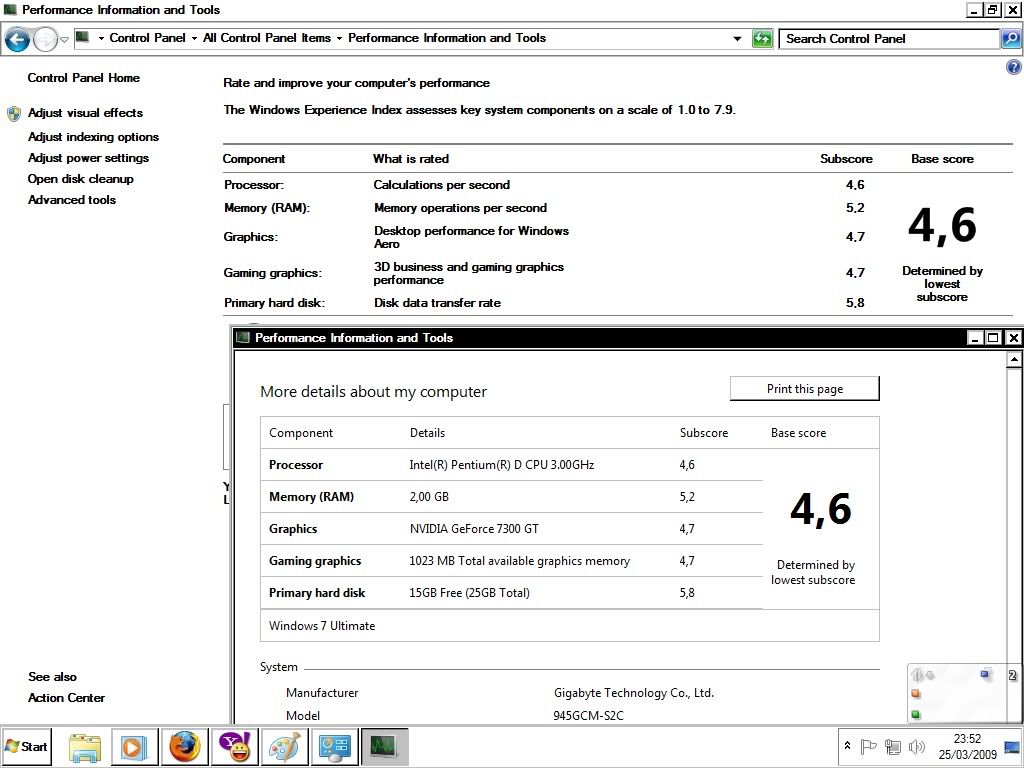Expand the All Control Panel Items breadcrumb arrow
This screenshot has width=1024, height=768.
tap(339, 38)
